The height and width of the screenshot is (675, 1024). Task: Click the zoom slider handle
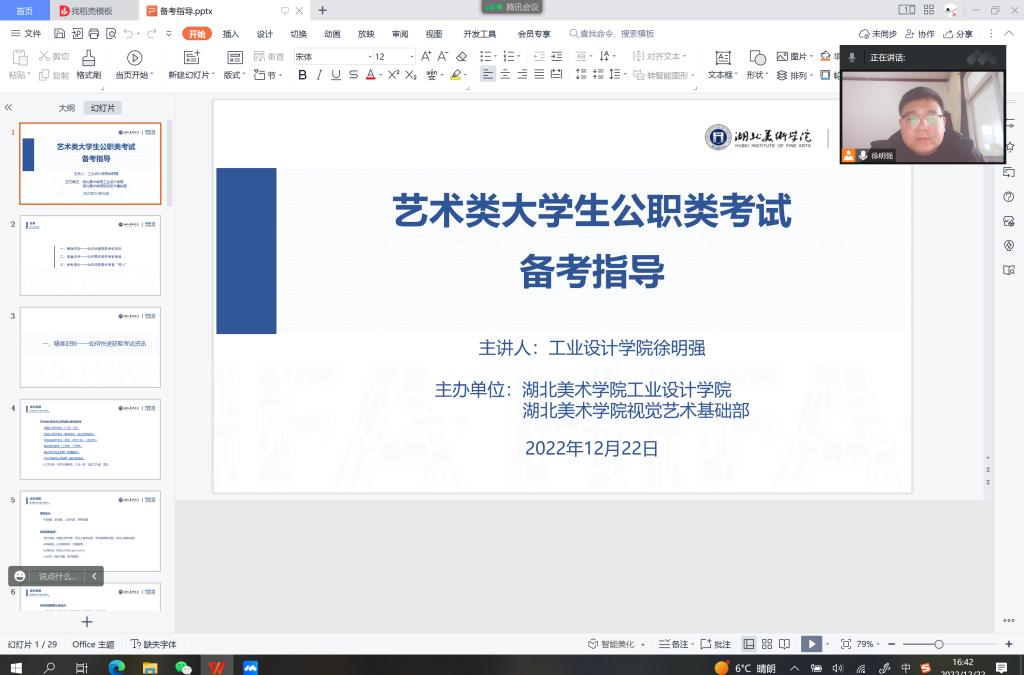click(938, 644)
